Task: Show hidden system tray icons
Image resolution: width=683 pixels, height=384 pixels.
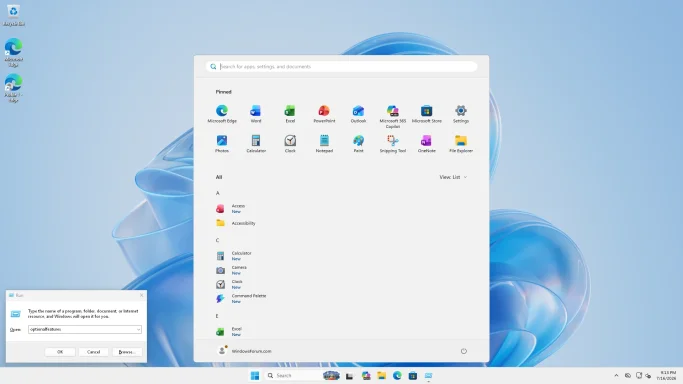Action: [616, 375]
